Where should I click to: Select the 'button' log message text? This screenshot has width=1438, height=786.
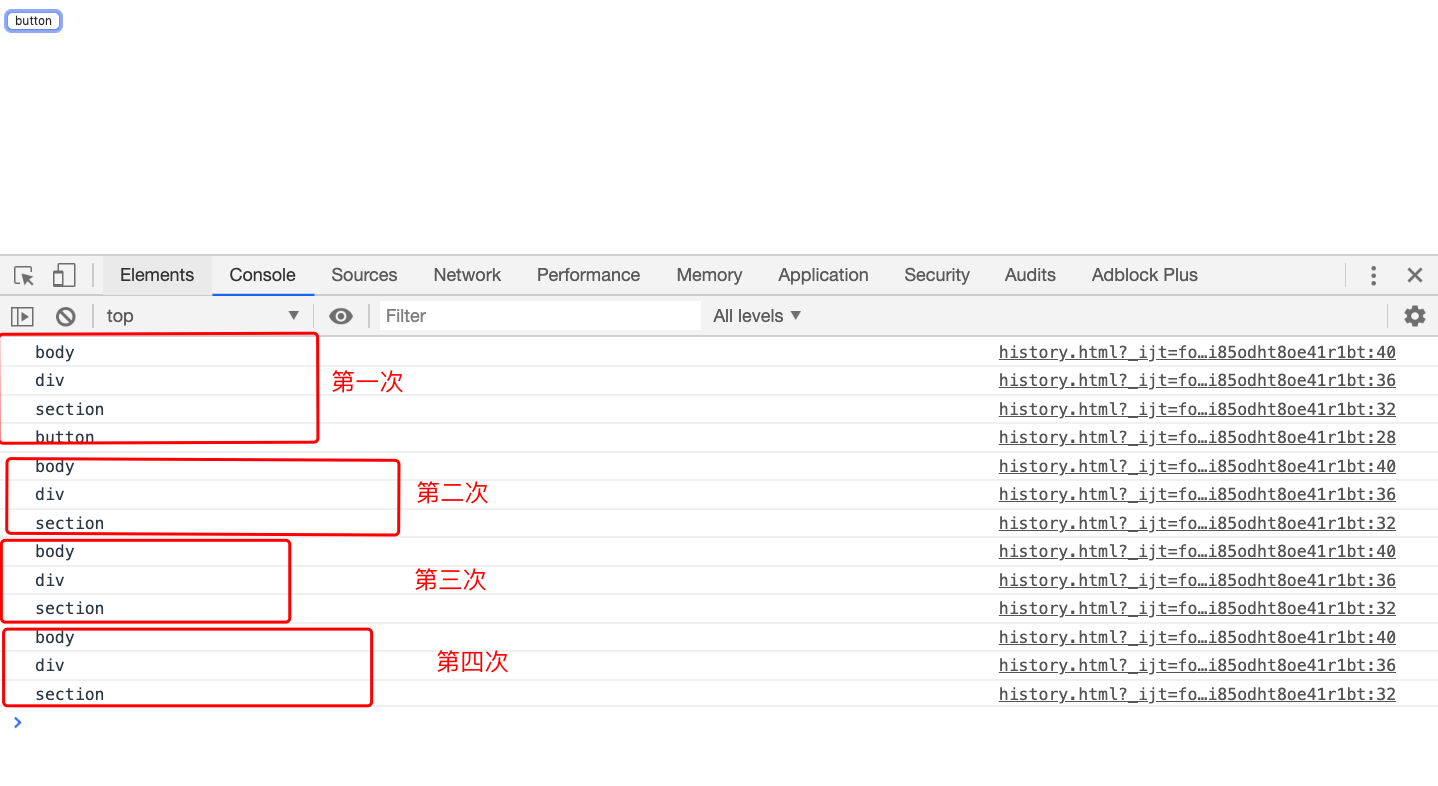click(64, 437)
